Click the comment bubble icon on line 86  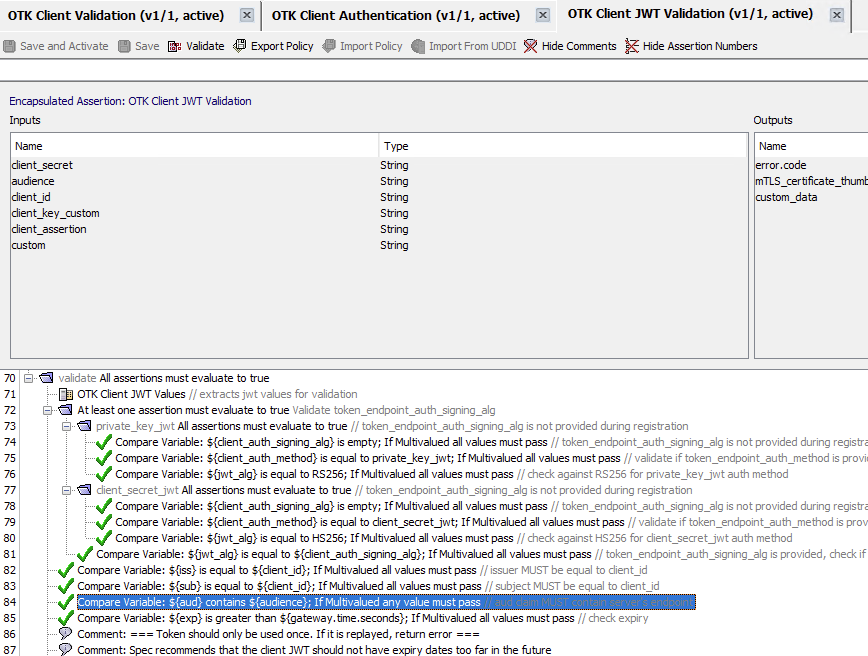(65, 633)
